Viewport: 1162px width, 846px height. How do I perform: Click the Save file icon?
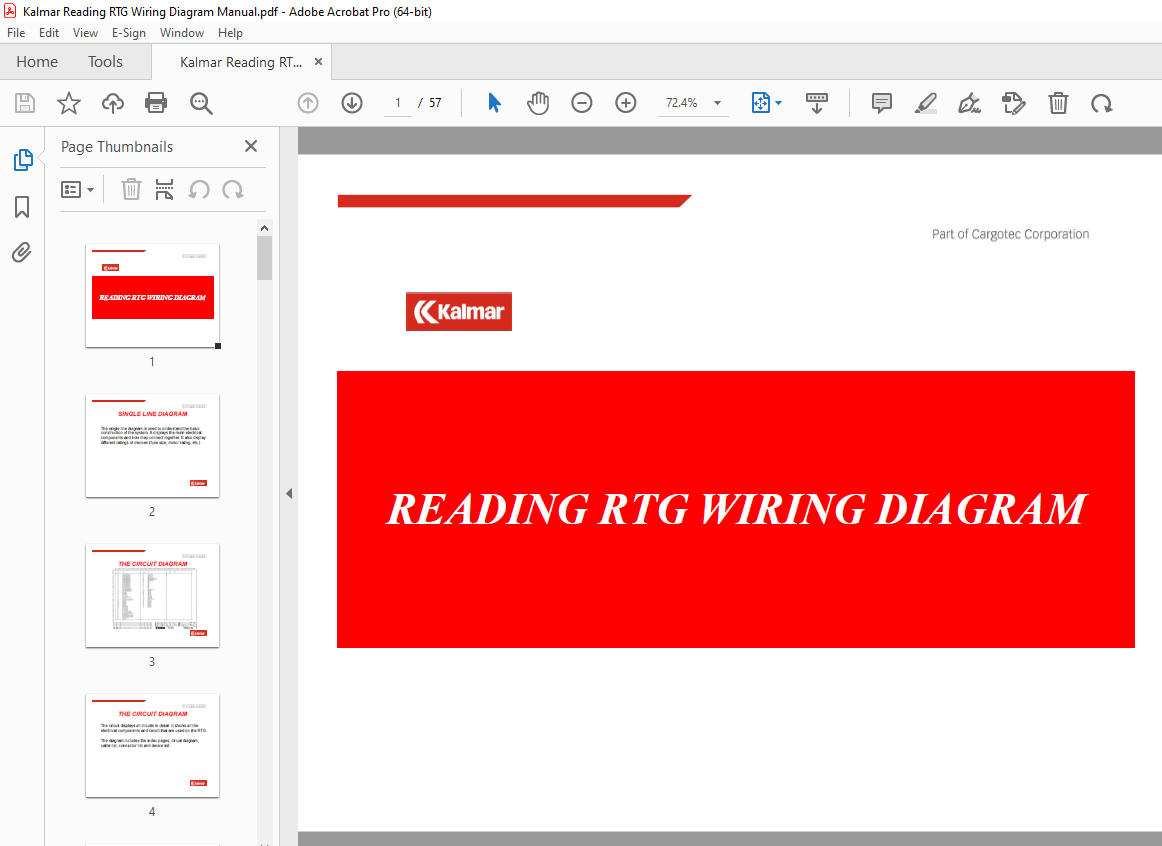coord(24,103)
